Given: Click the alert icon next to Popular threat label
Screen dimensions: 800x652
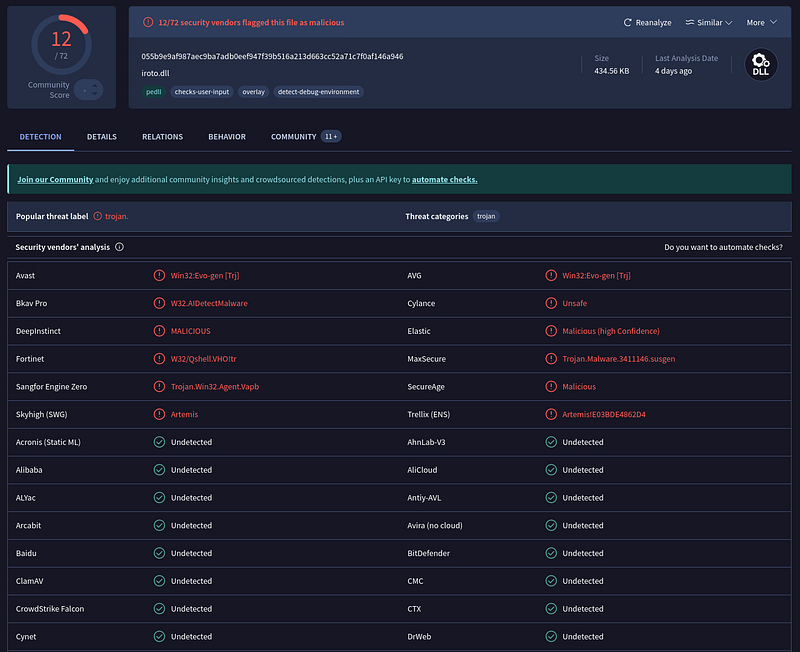Looking at the screenshot, I should (97, 216).
